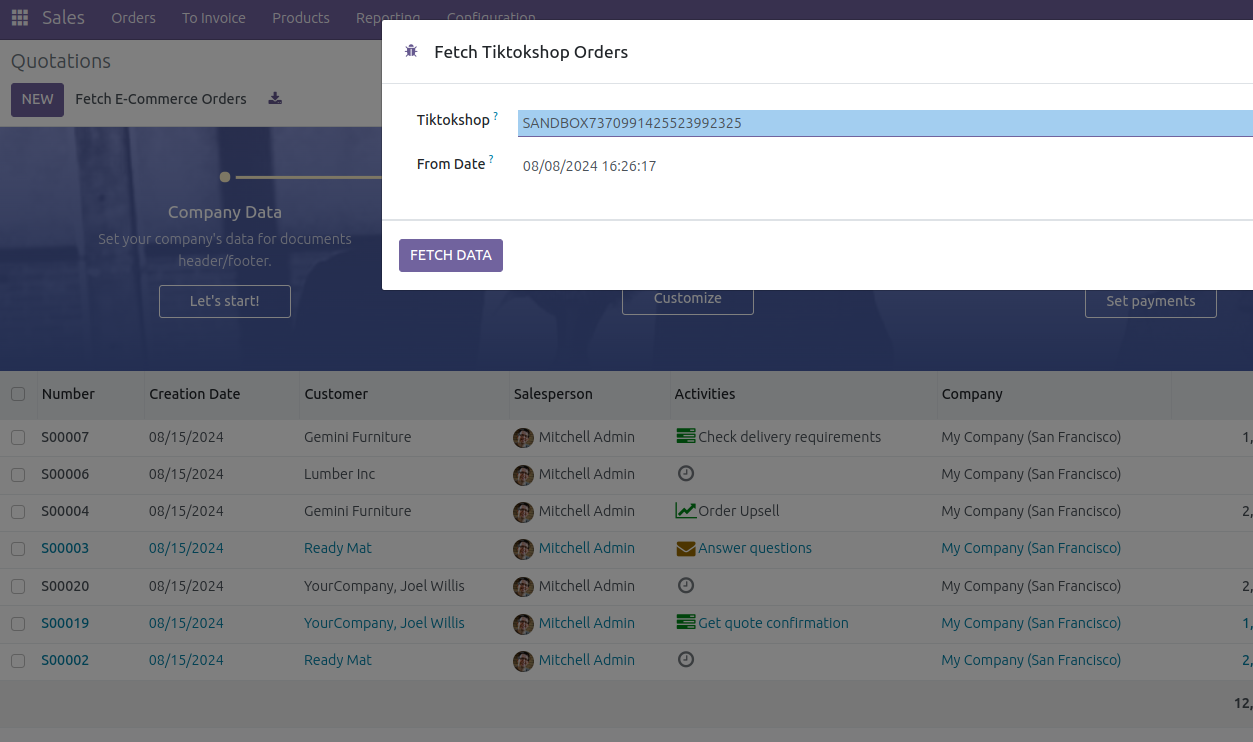1253x742 pixels.
Task: Select the checkbox for order S00003
Action: coord(18,548)
